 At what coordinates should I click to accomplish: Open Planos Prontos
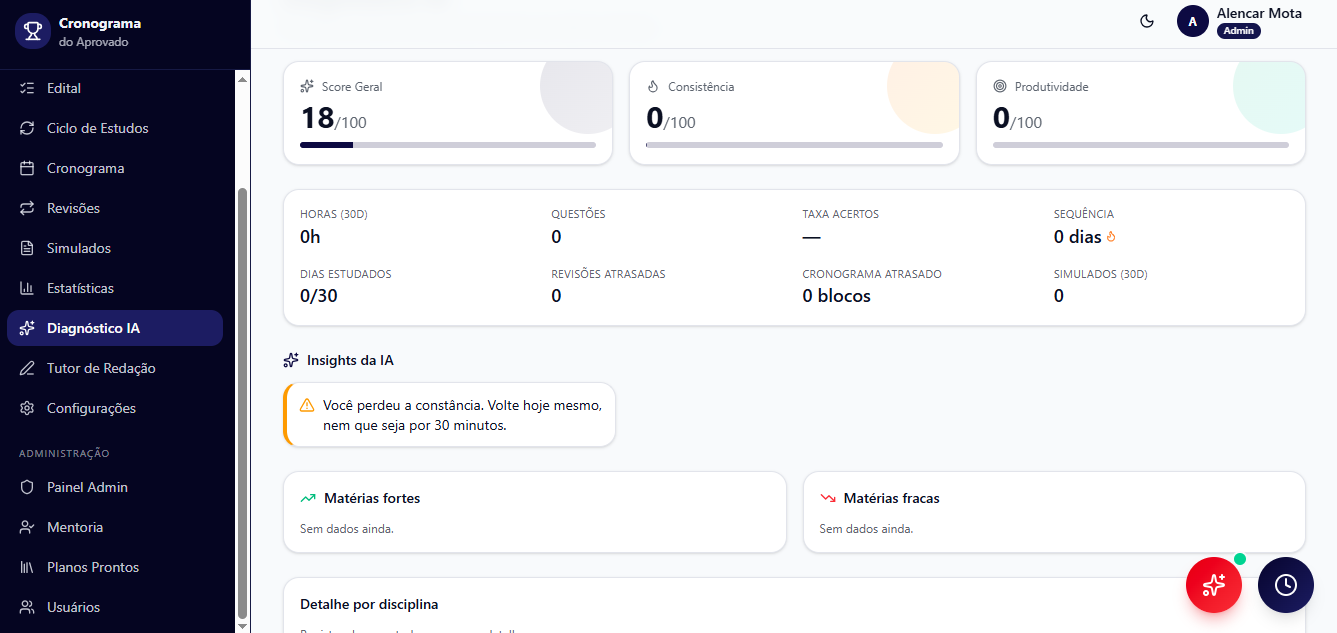coord(115,567)
